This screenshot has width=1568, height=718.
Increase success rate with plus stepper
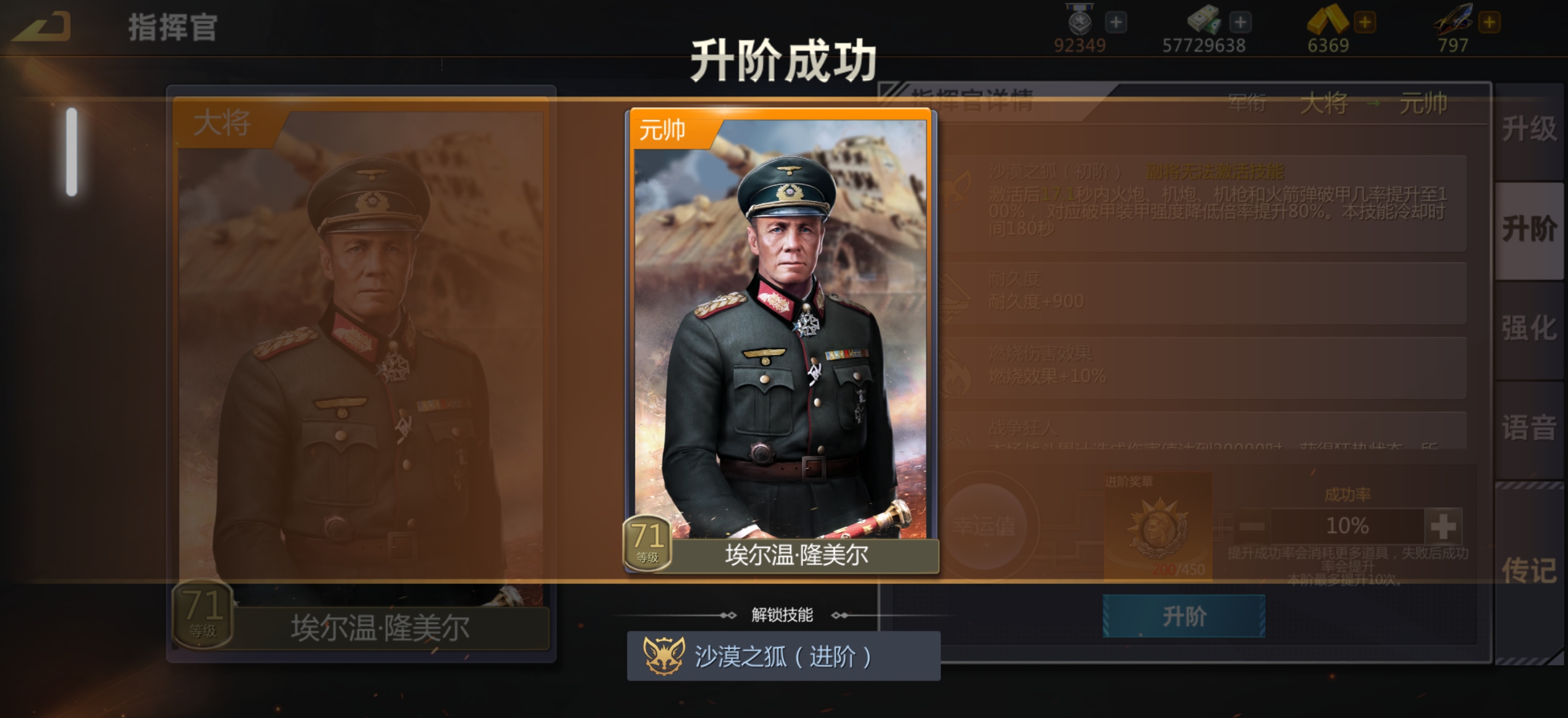click(1443, 527)
